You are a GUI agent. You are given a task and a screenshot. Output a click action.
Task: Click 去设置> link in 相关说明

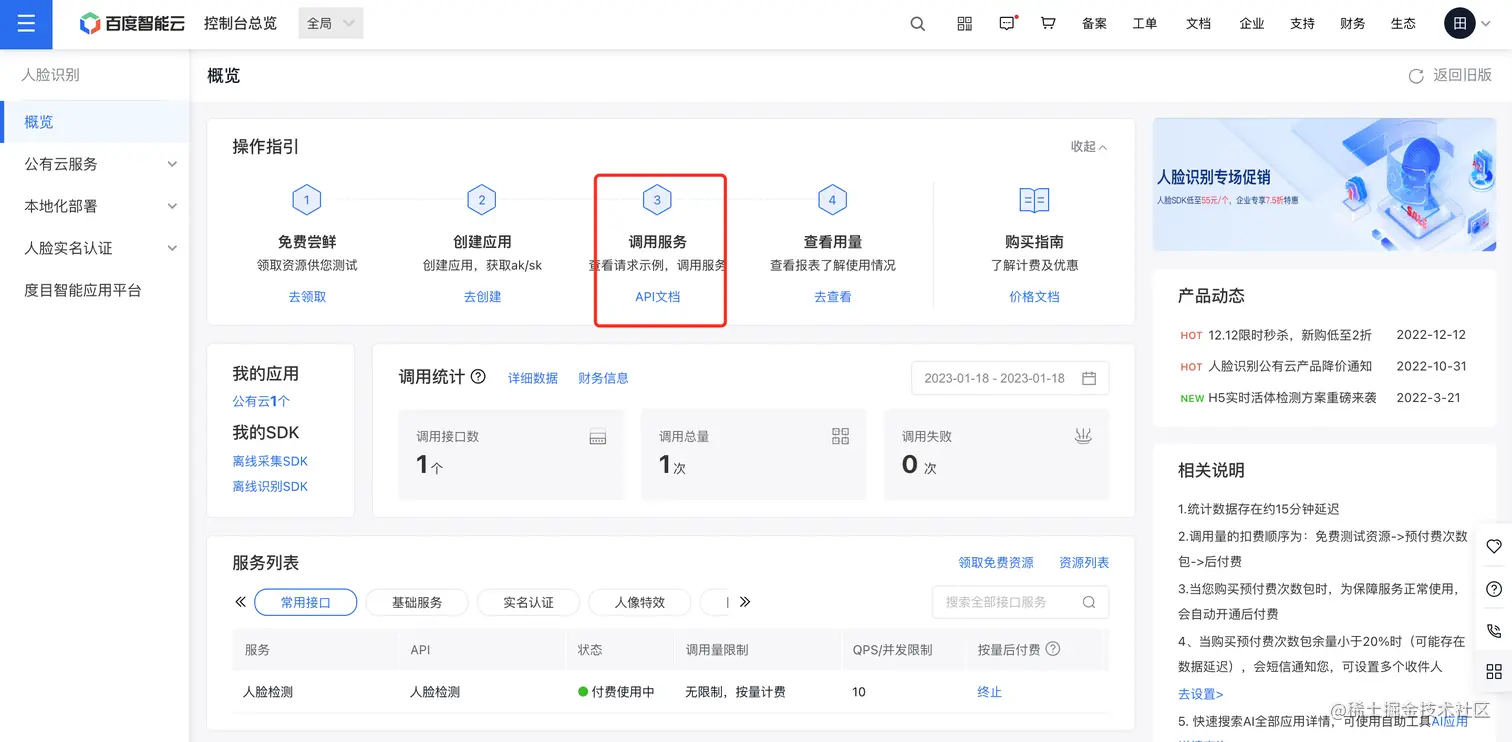1200,693
